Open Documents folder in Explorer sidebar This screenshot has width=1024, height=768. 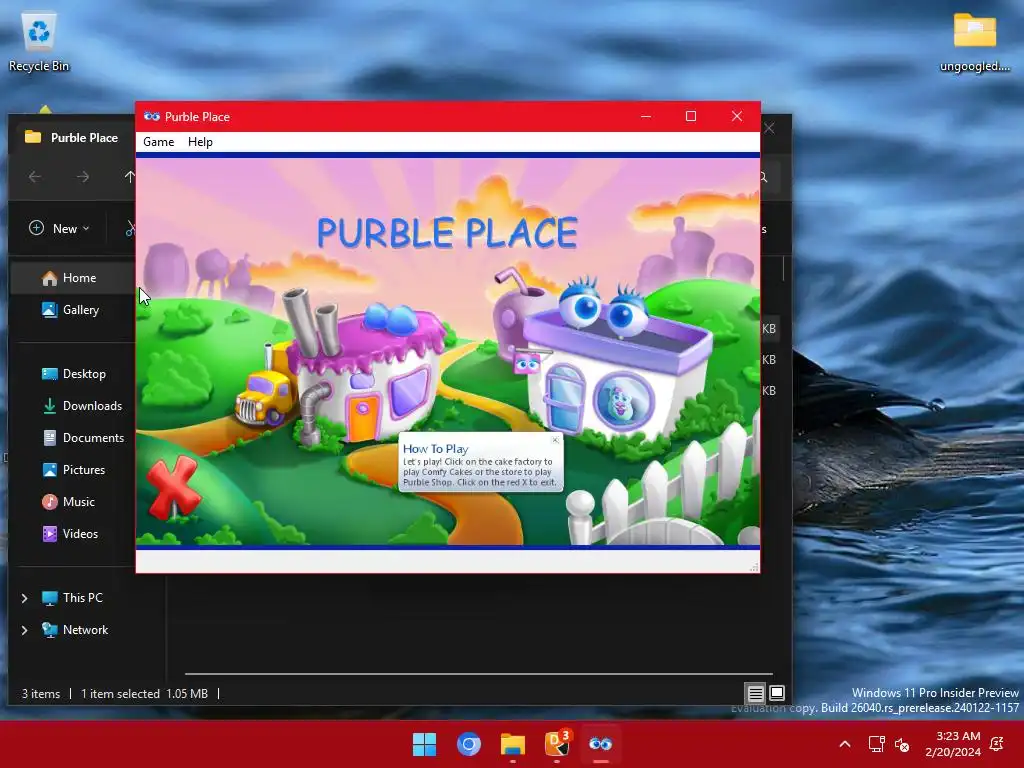click(x=83, y=438)
